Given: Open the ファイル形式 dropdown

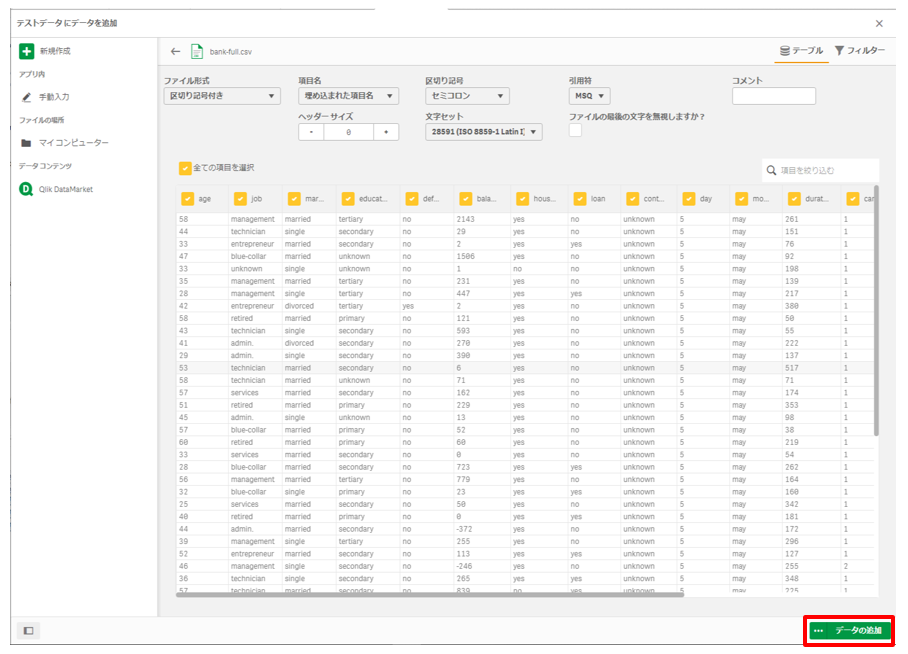Looking at the screenshot, I should pyautogui.click(x=222, y=96).
